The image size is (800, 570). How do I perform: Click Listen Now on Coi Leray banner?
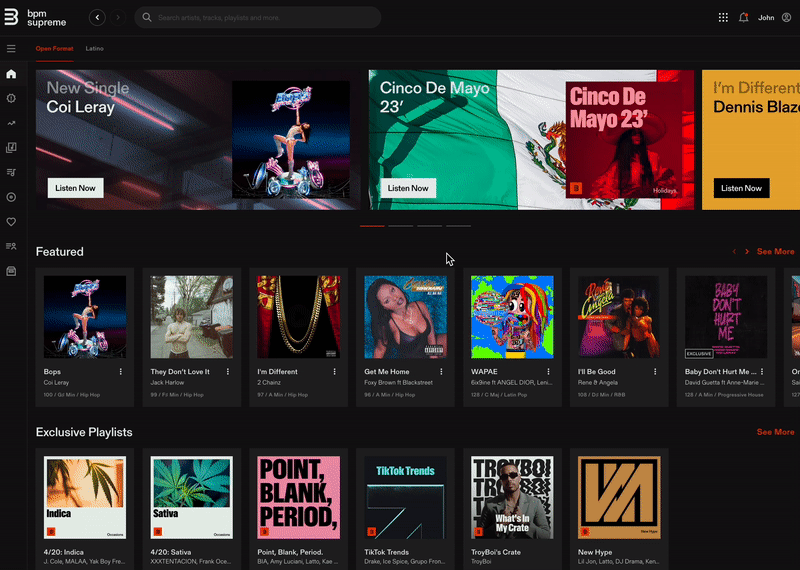point(76,188)
